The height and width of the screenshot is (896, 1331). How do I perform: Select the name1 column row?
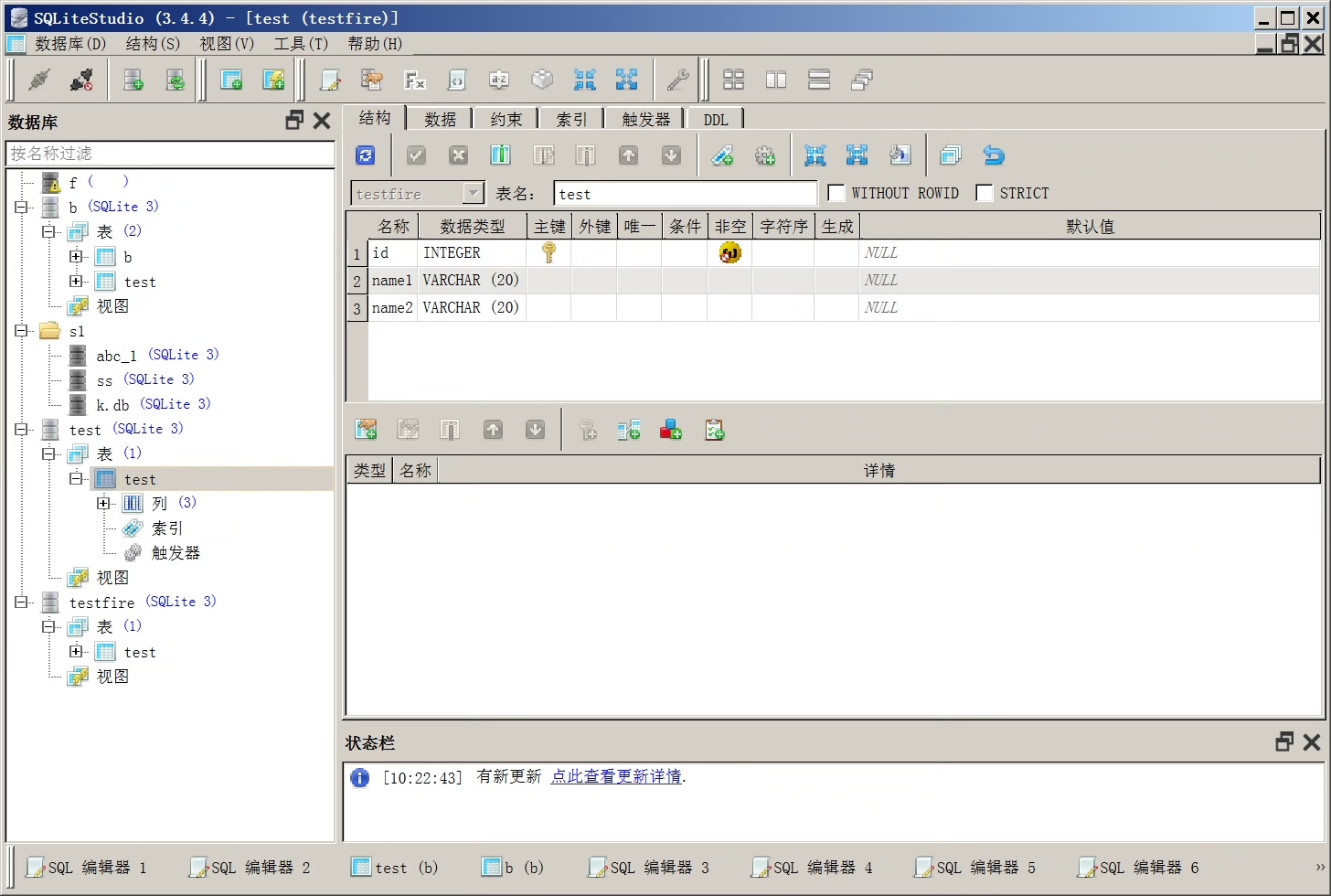(x=833, y=281)
